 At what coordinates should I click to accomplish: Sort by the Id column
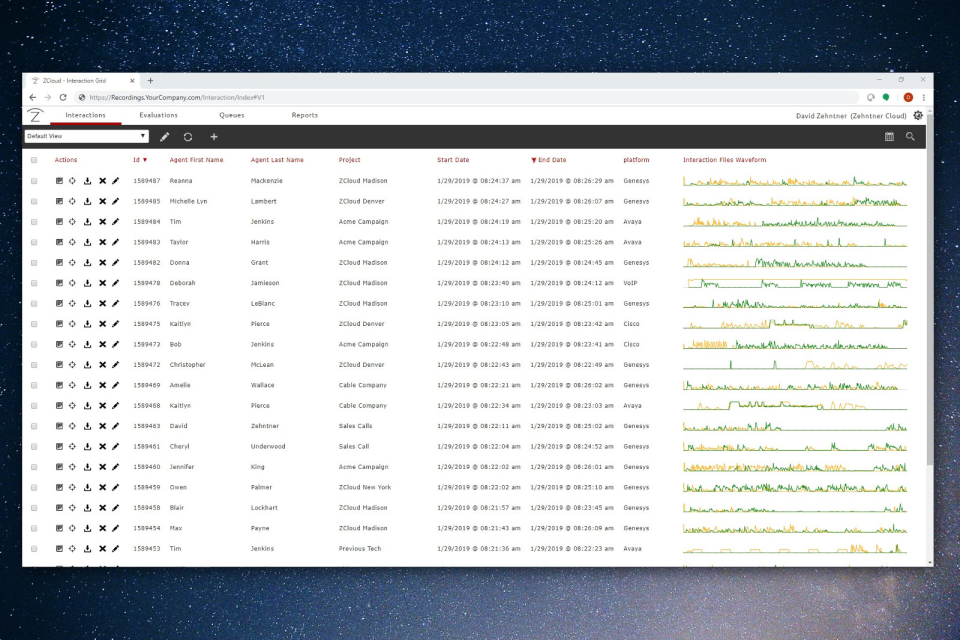137,160
